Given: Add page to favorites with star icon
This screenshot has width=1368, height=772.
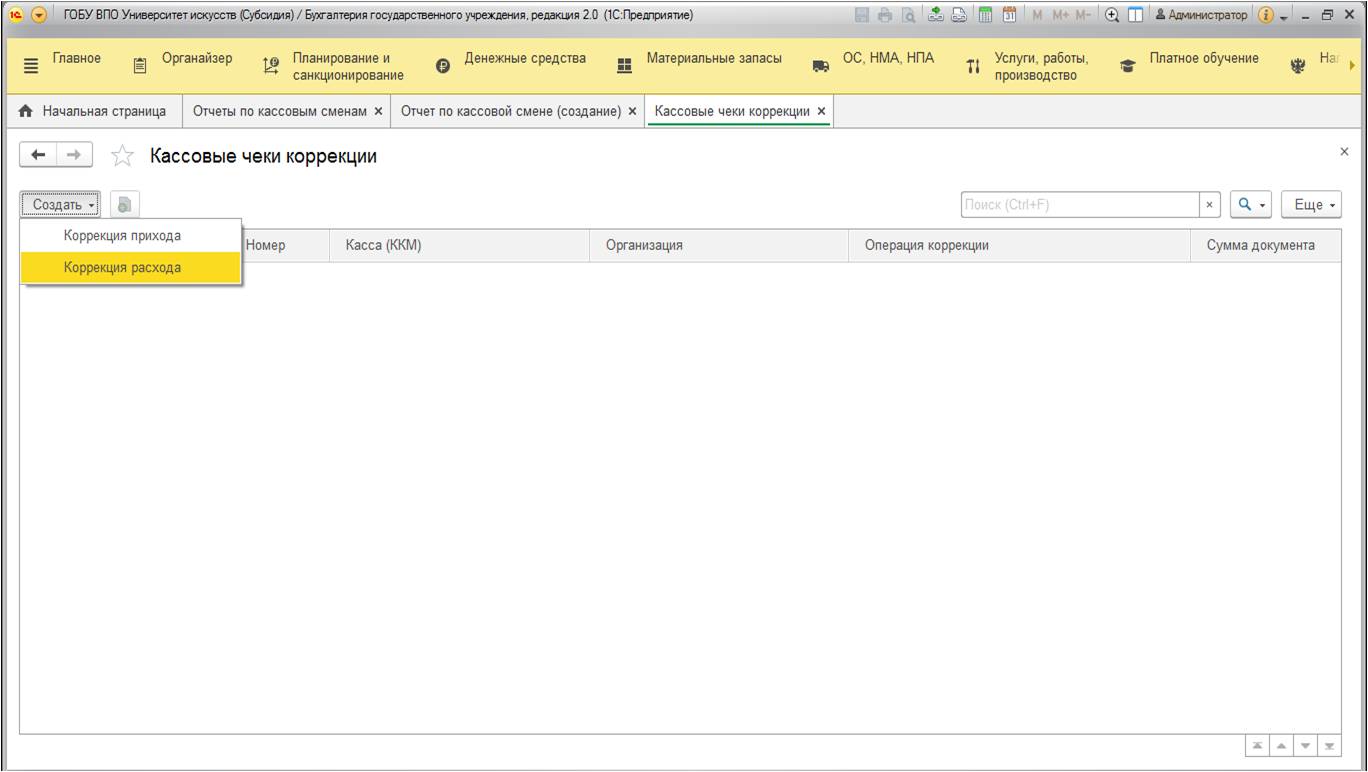Looking at the screenshot, I should coord(122,156).
